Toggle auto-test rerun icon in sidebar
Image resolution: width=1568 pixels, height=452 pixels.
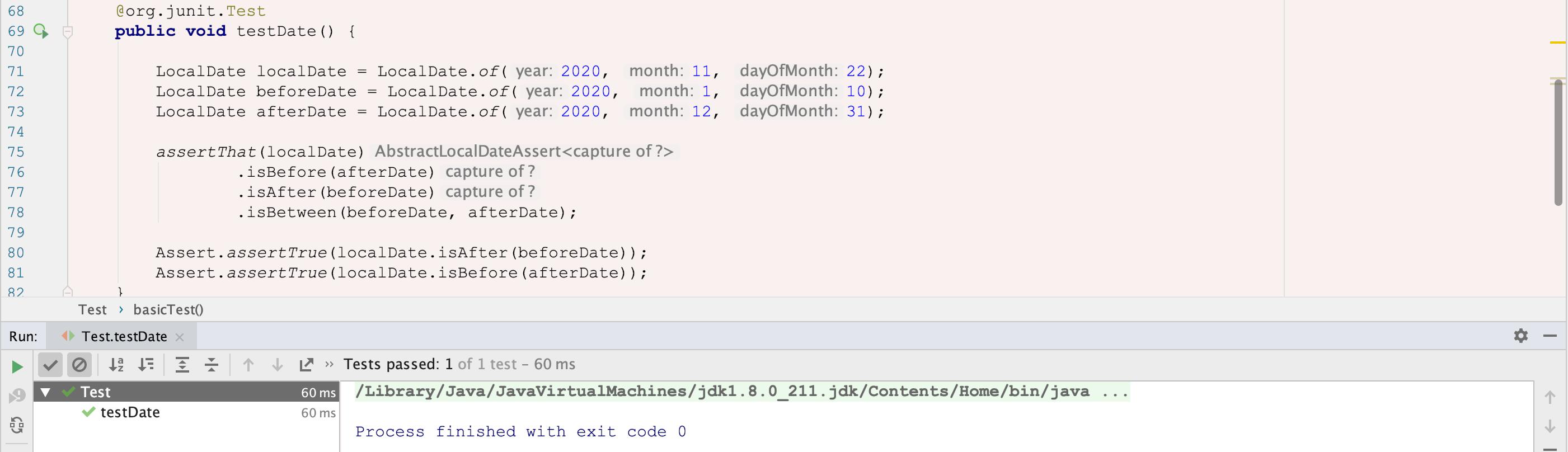(17, 425)
